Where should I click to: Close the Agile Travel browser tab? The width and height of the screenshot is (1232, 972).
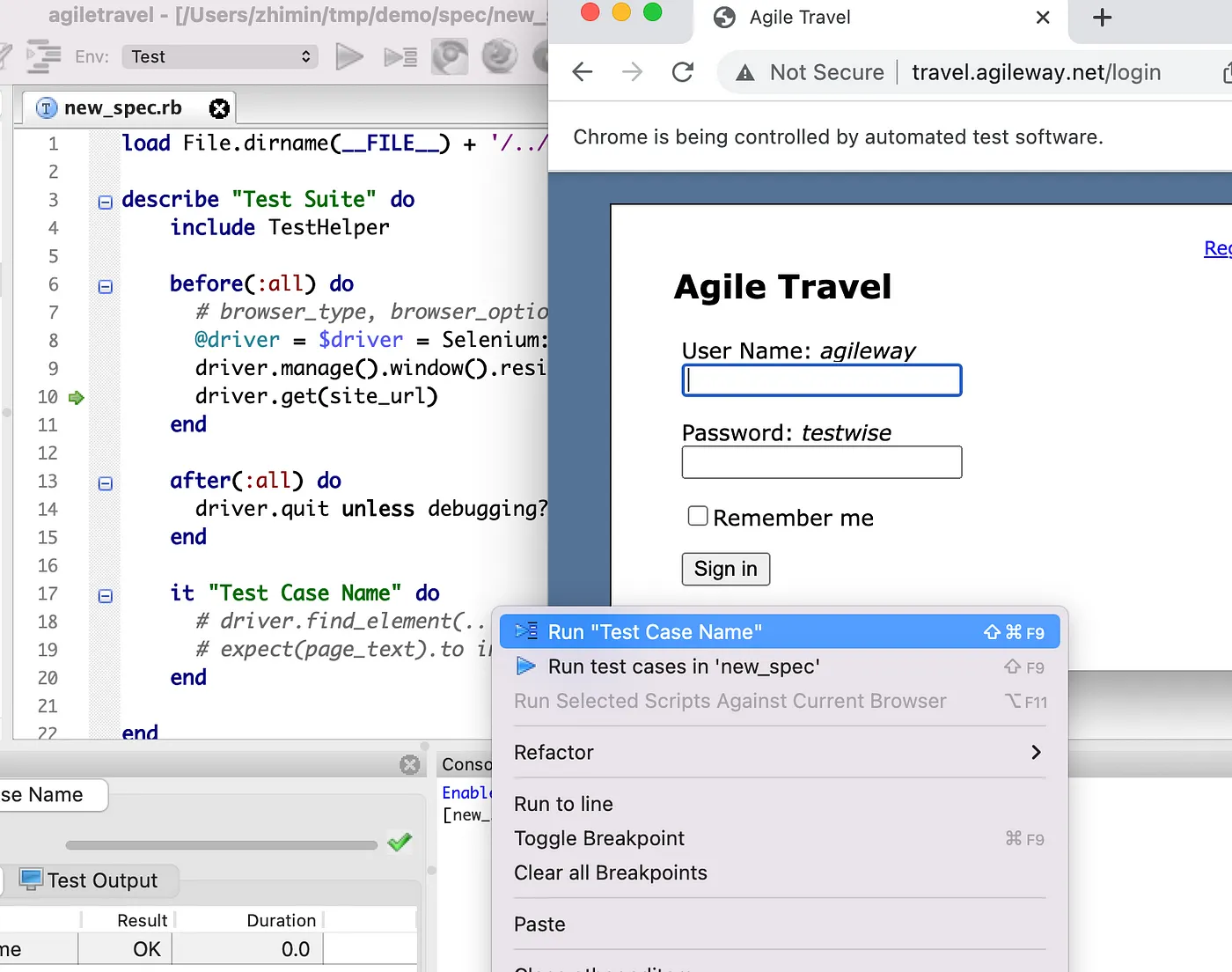click(x=1043, y=18)
